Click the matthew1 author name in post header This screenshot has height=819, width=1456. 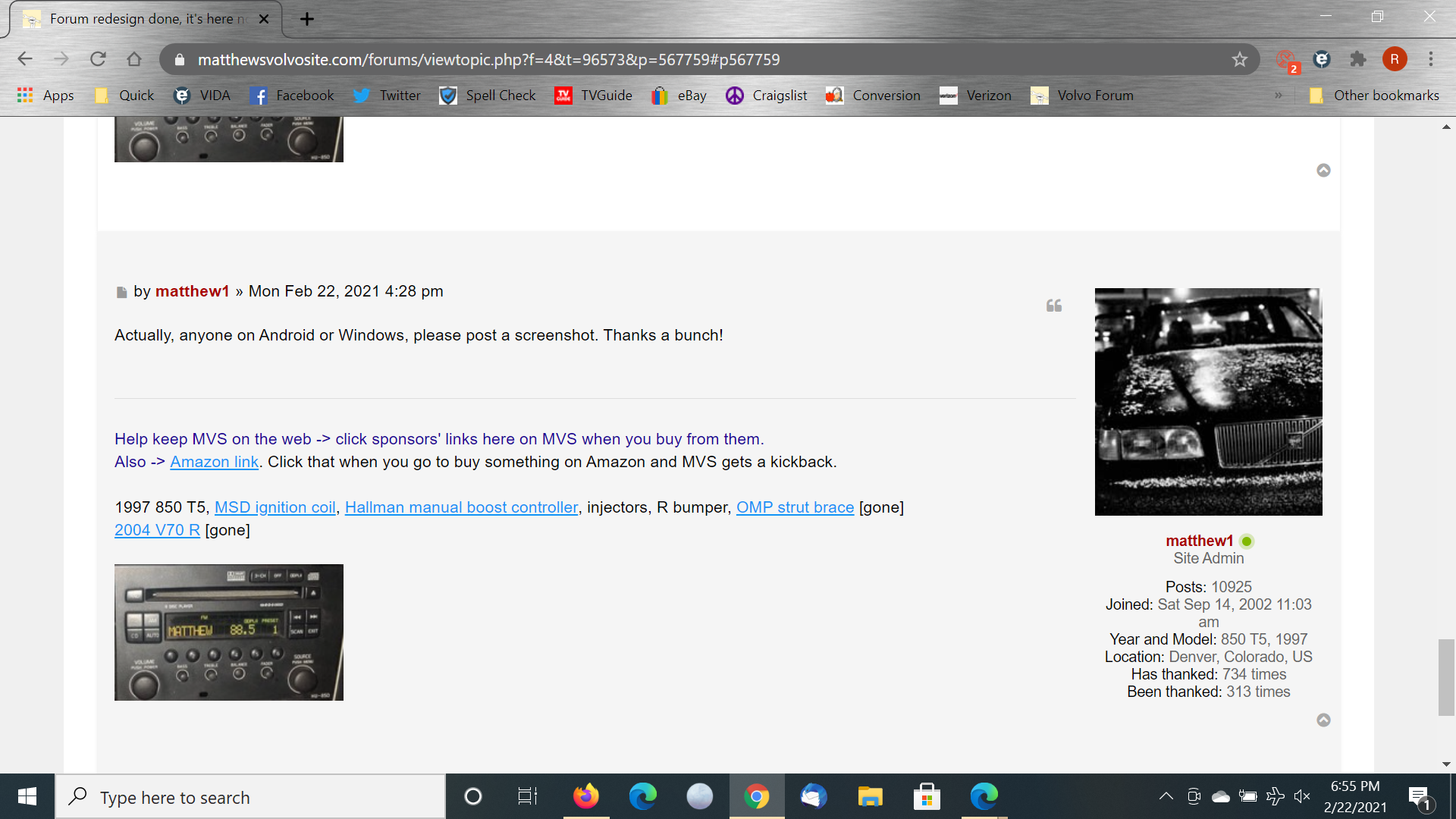pos(192,291)
